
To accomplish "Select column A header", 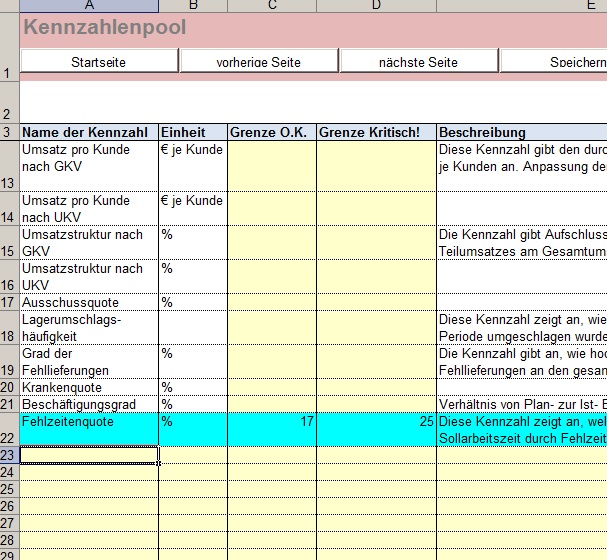I will coord(89,6).
